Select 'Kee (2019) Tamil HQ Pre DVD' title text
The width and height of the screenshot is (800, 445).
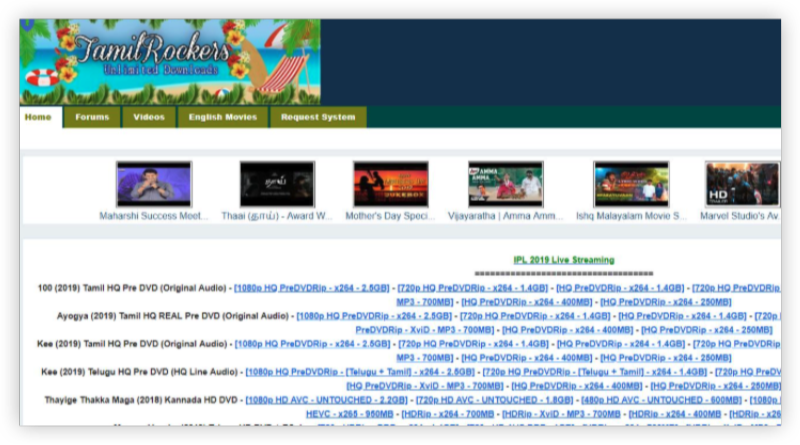(132, 344)
